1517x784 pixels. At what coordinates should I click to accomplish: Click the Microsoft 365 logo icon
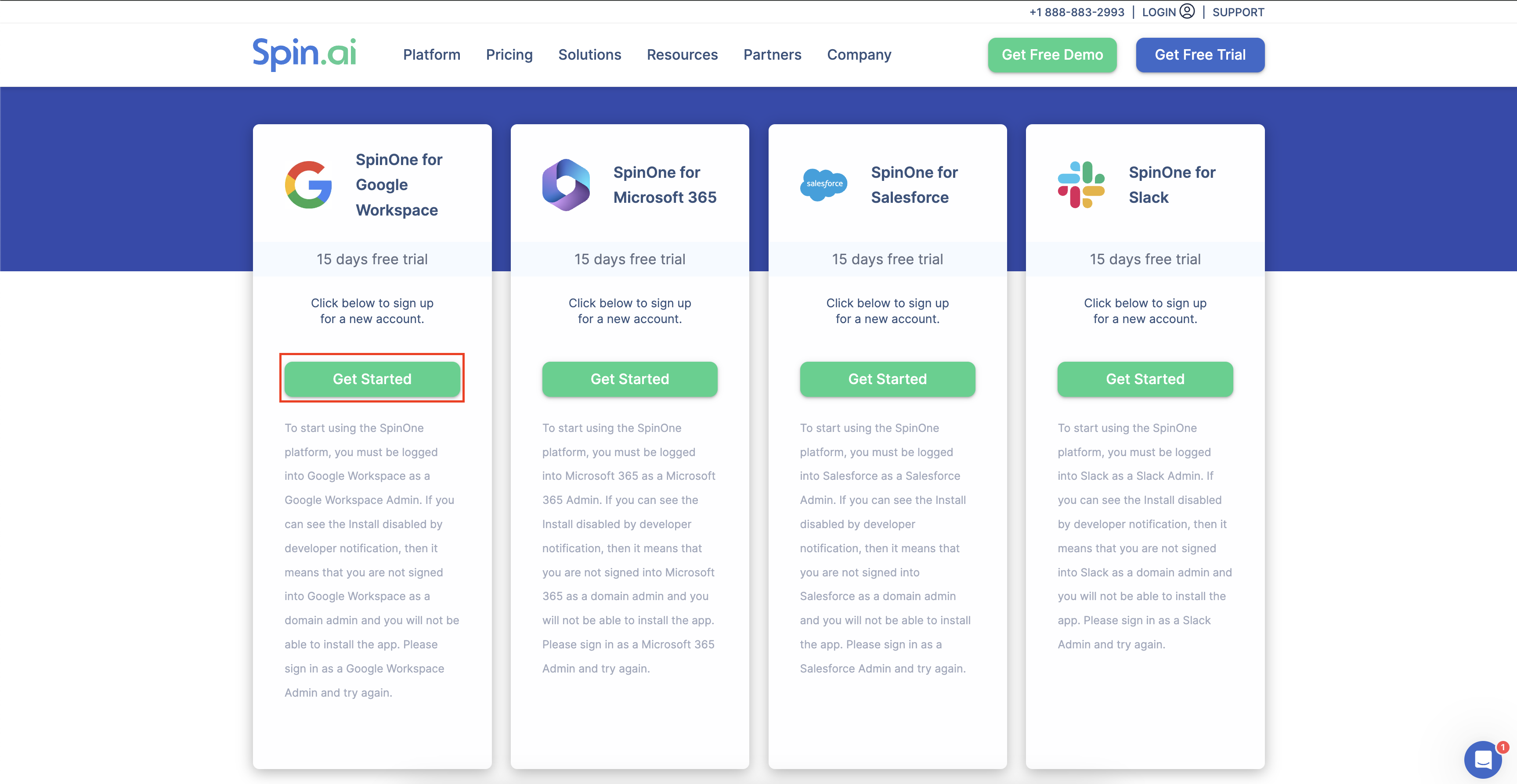click(x=566, y=185)
